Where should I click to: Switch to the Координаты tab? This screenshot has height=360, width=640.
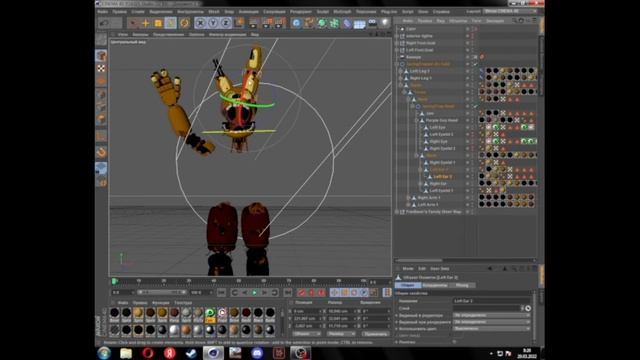coord(435,285)
